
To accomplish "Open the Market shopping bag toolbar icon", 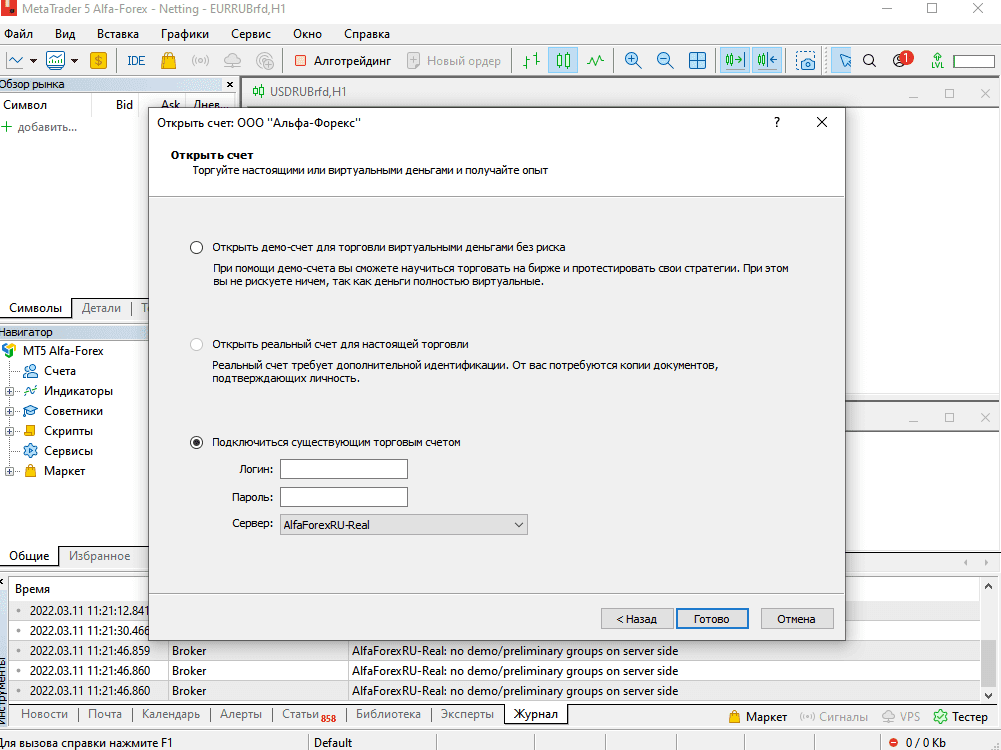I will click(169, 61).
